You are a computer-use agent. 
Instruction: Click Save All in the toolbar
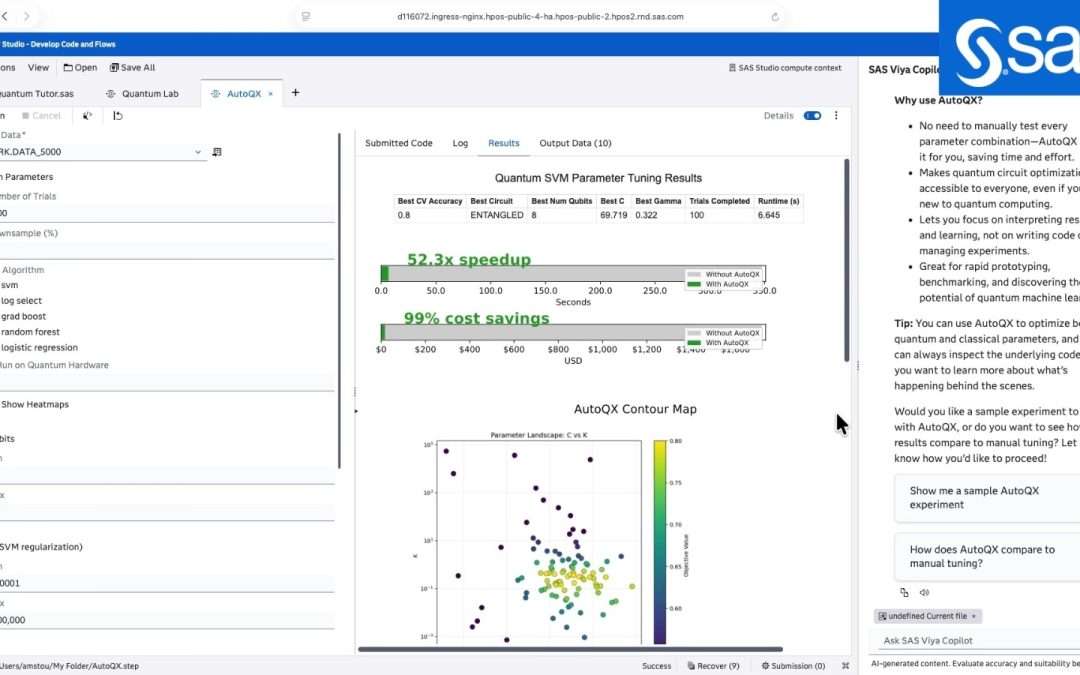point(133,68)
